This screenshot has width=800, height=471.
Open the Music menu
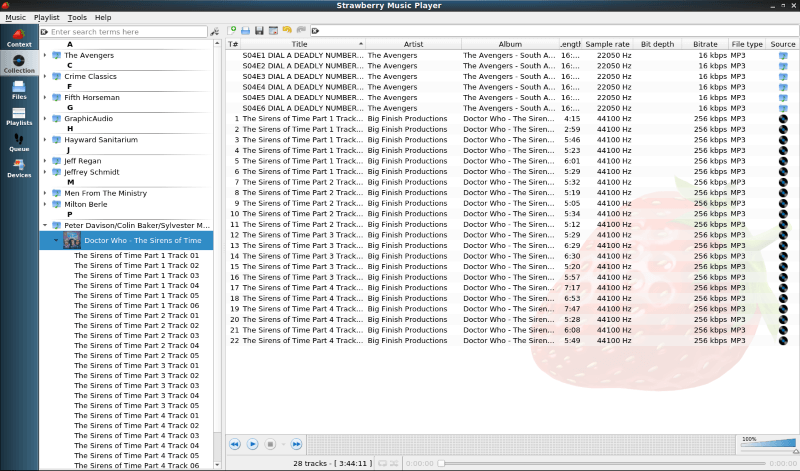coord(15,17)
